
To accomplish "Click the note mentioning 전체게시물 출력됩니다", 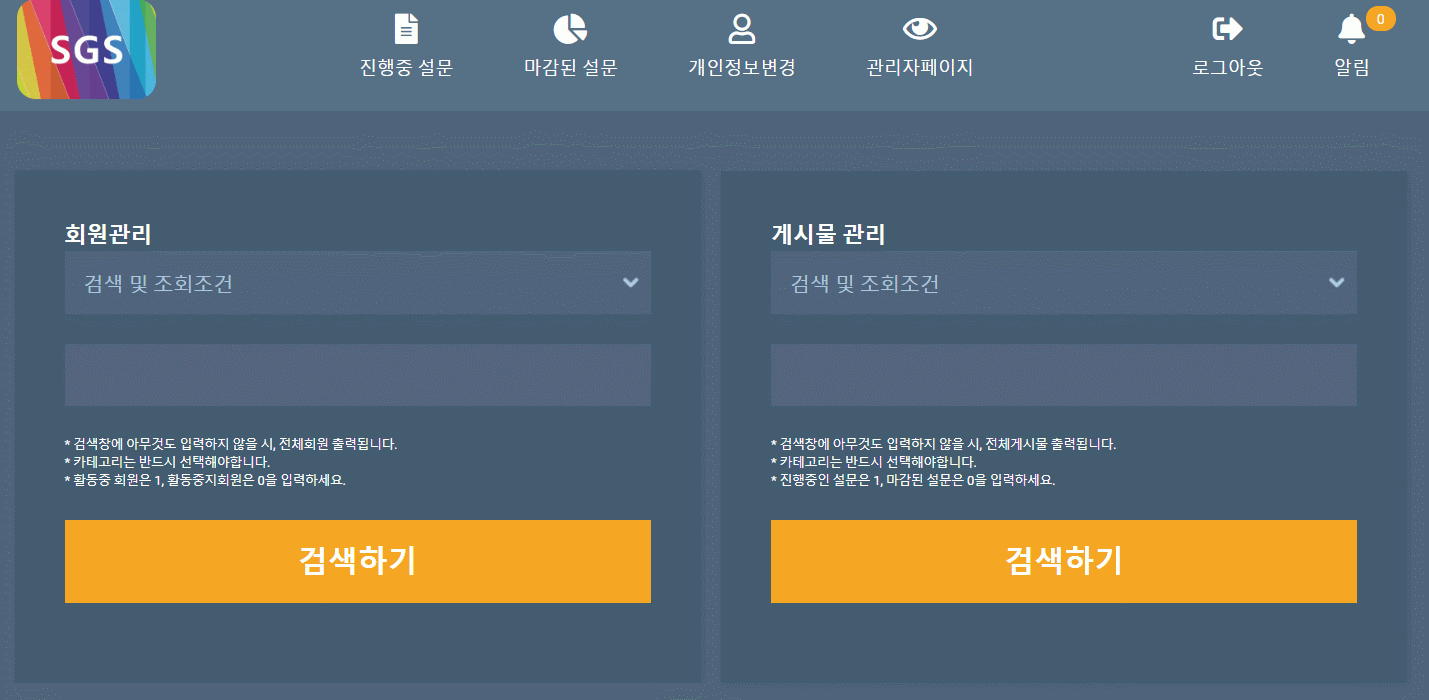I will [x=943, y=444].
